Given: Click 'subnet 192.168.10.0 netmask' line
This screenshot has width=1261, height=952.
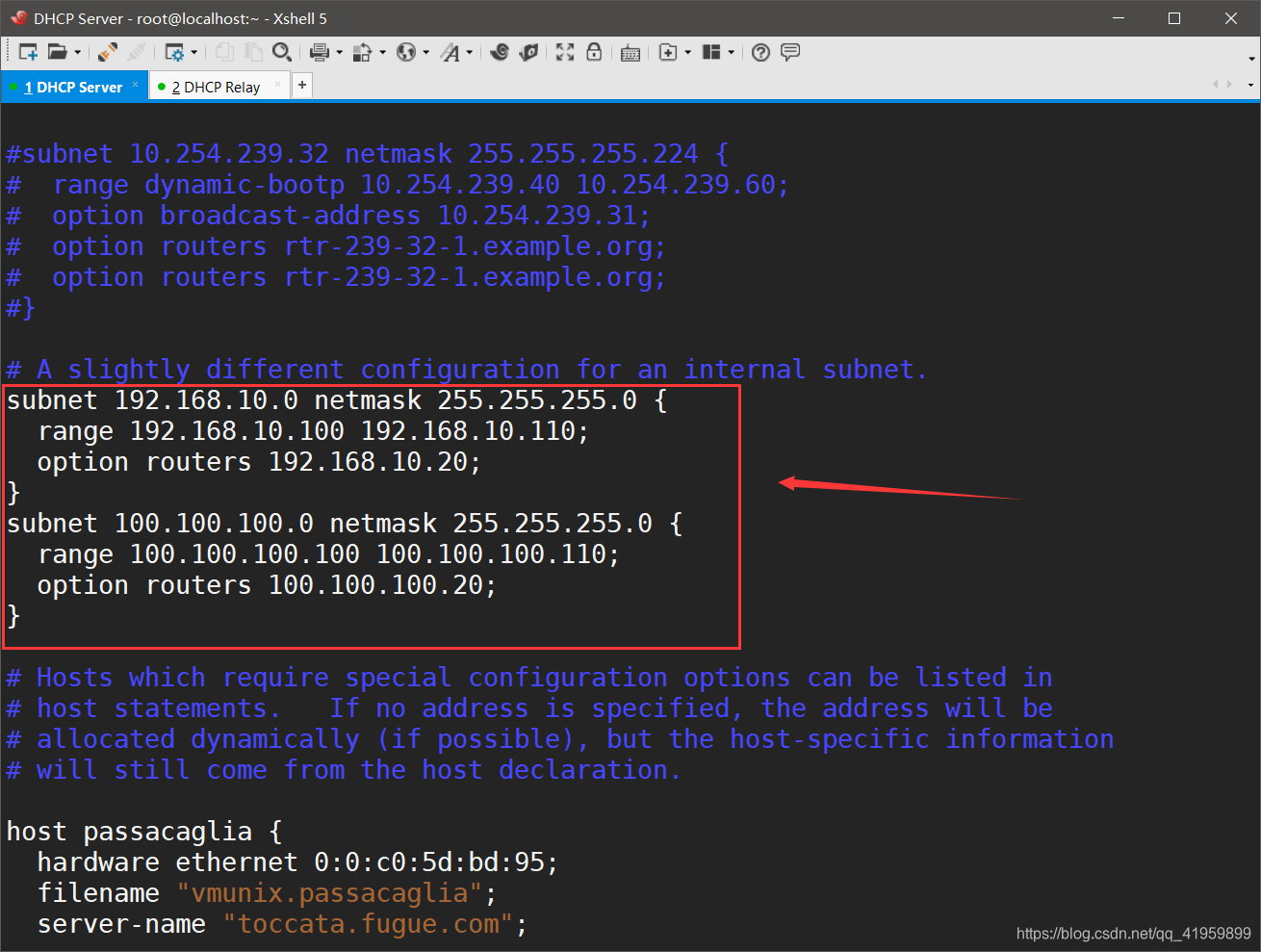Looking at the screenshot, I should [x=337, y=400].
